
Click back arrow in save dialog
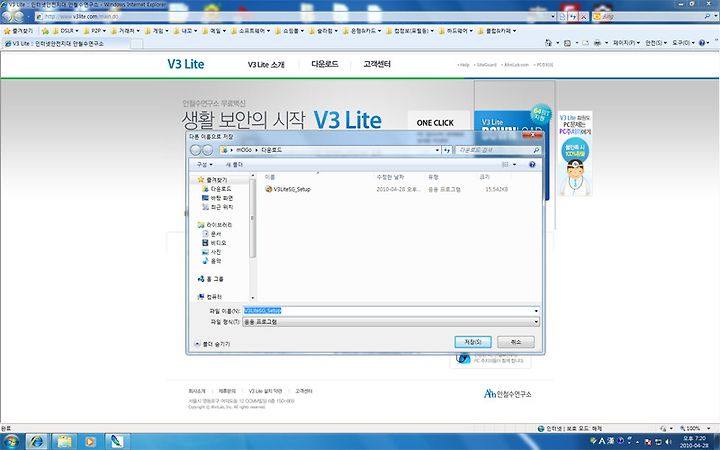click(196, 150)
